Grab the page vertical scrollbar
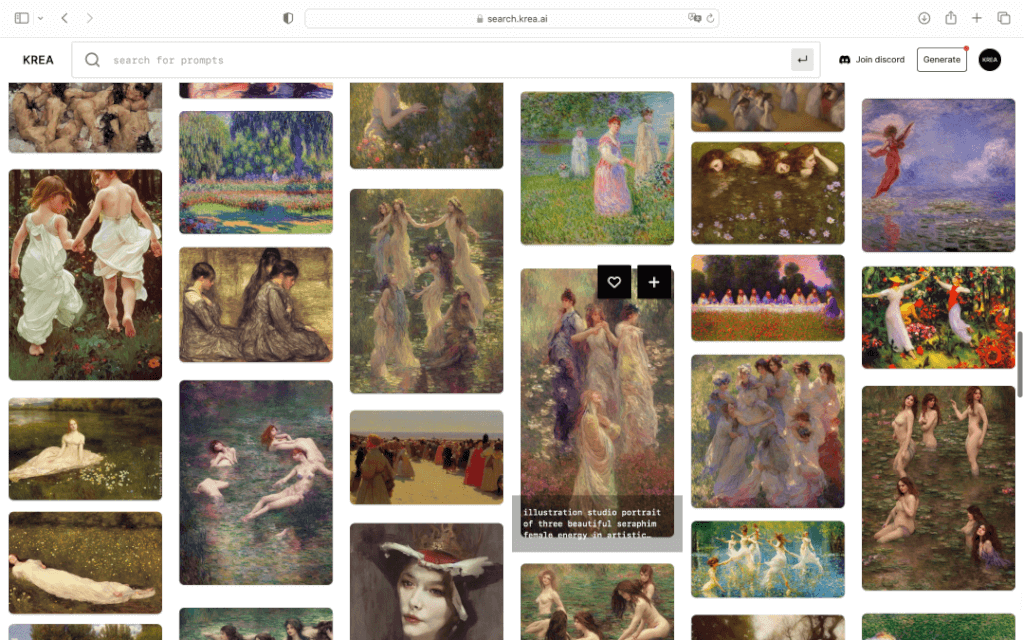Image resolution: width=1024 pixels, height=640 pixels. (1019, 364)
